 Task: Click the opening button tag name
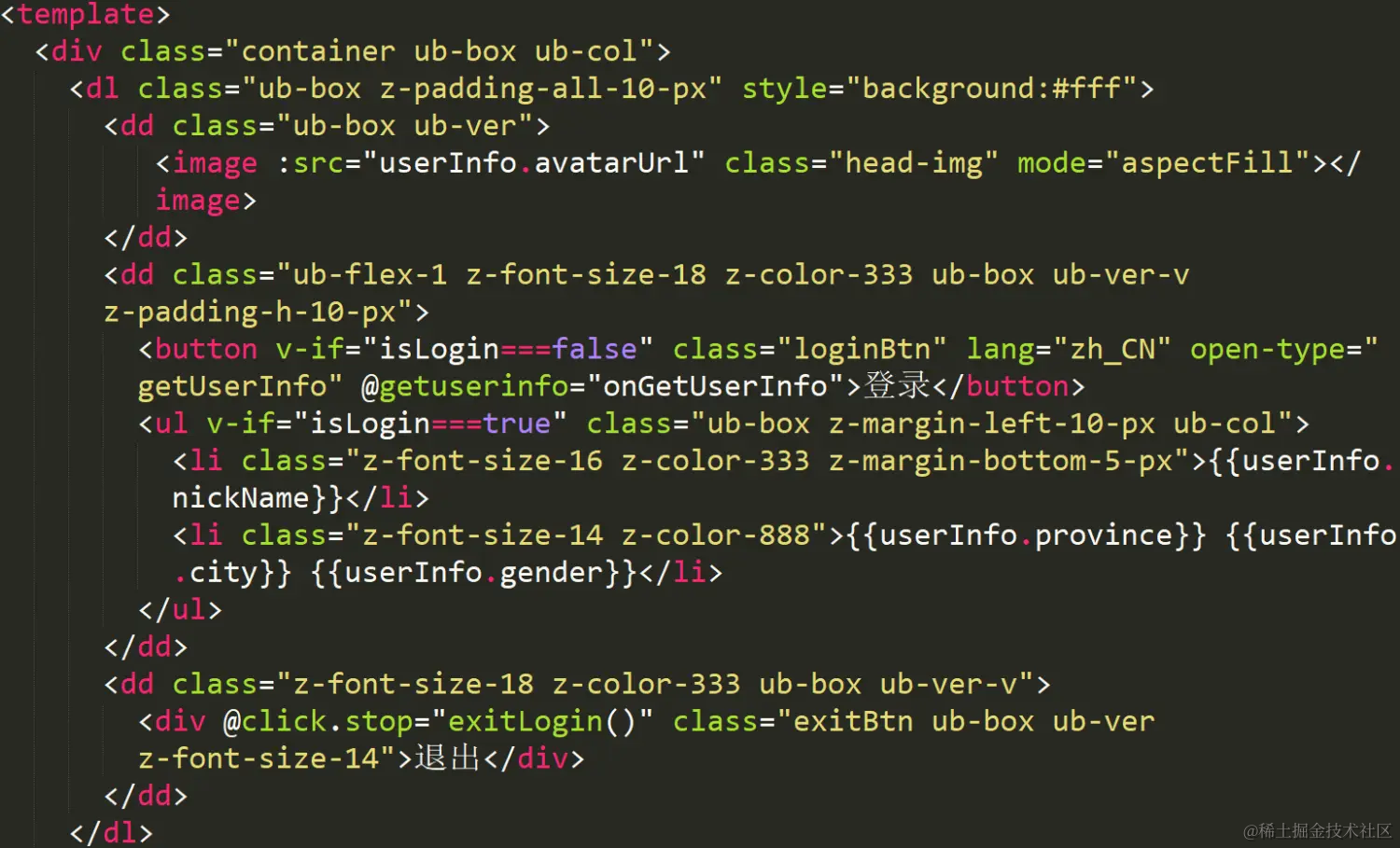[x=206, y=349]
